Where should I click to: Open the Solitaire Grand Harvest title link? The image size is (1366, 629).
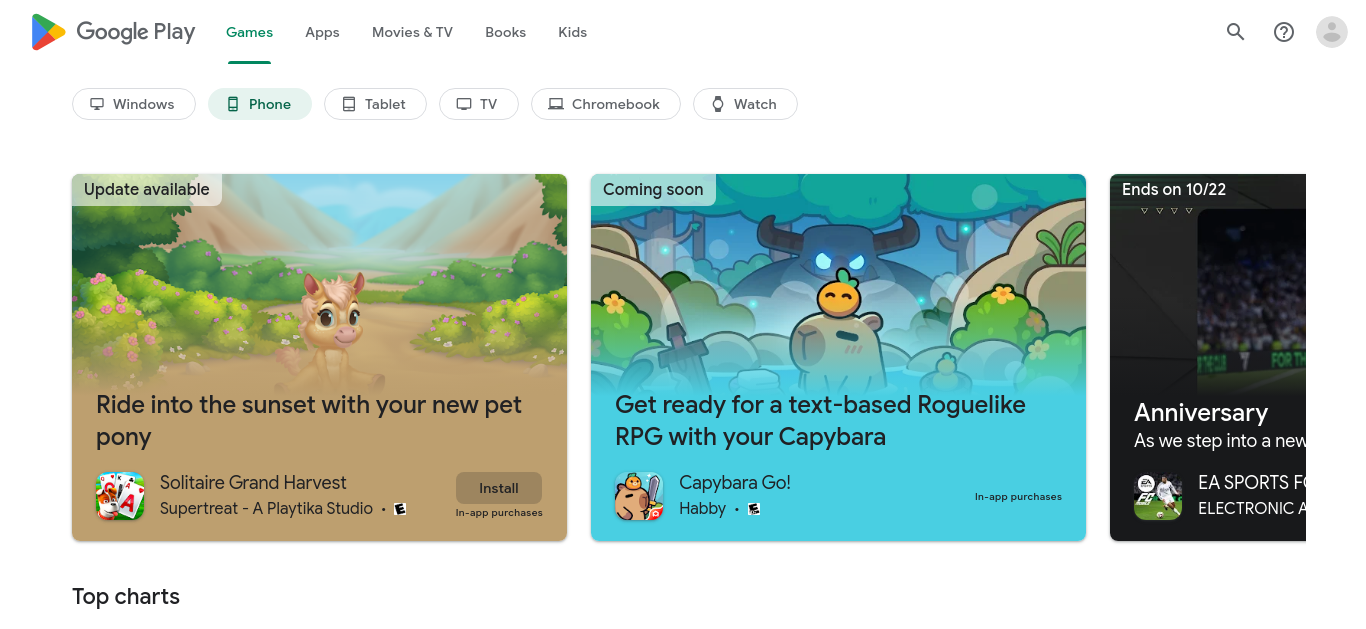pos(253,483)
